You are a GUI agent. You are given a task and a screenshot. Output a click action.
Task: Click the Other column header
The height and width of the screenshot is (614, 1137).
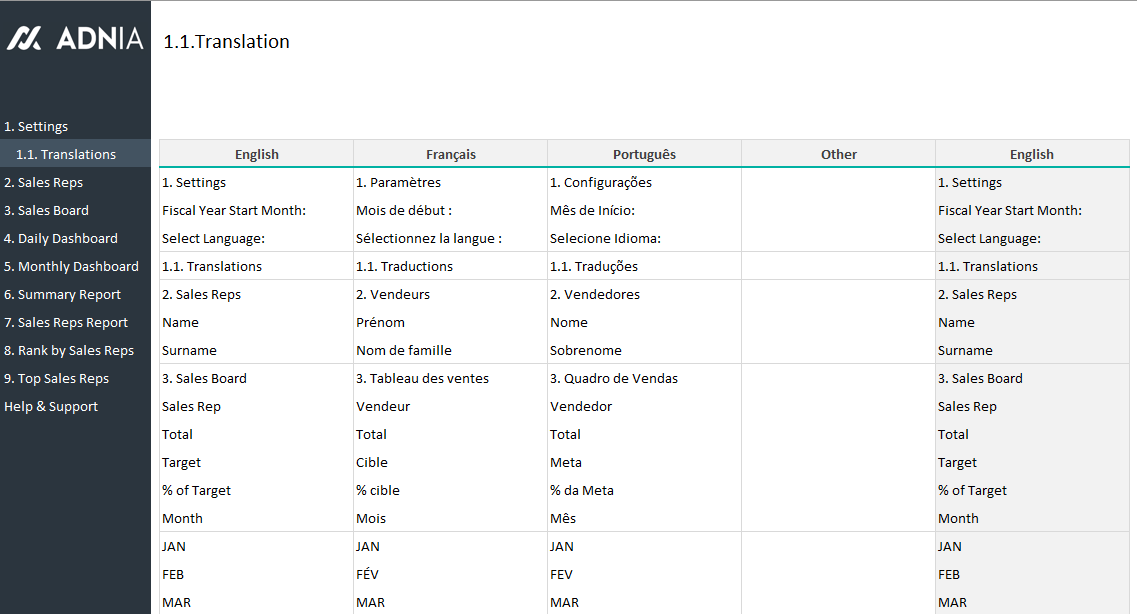click(x=838, y=154)
